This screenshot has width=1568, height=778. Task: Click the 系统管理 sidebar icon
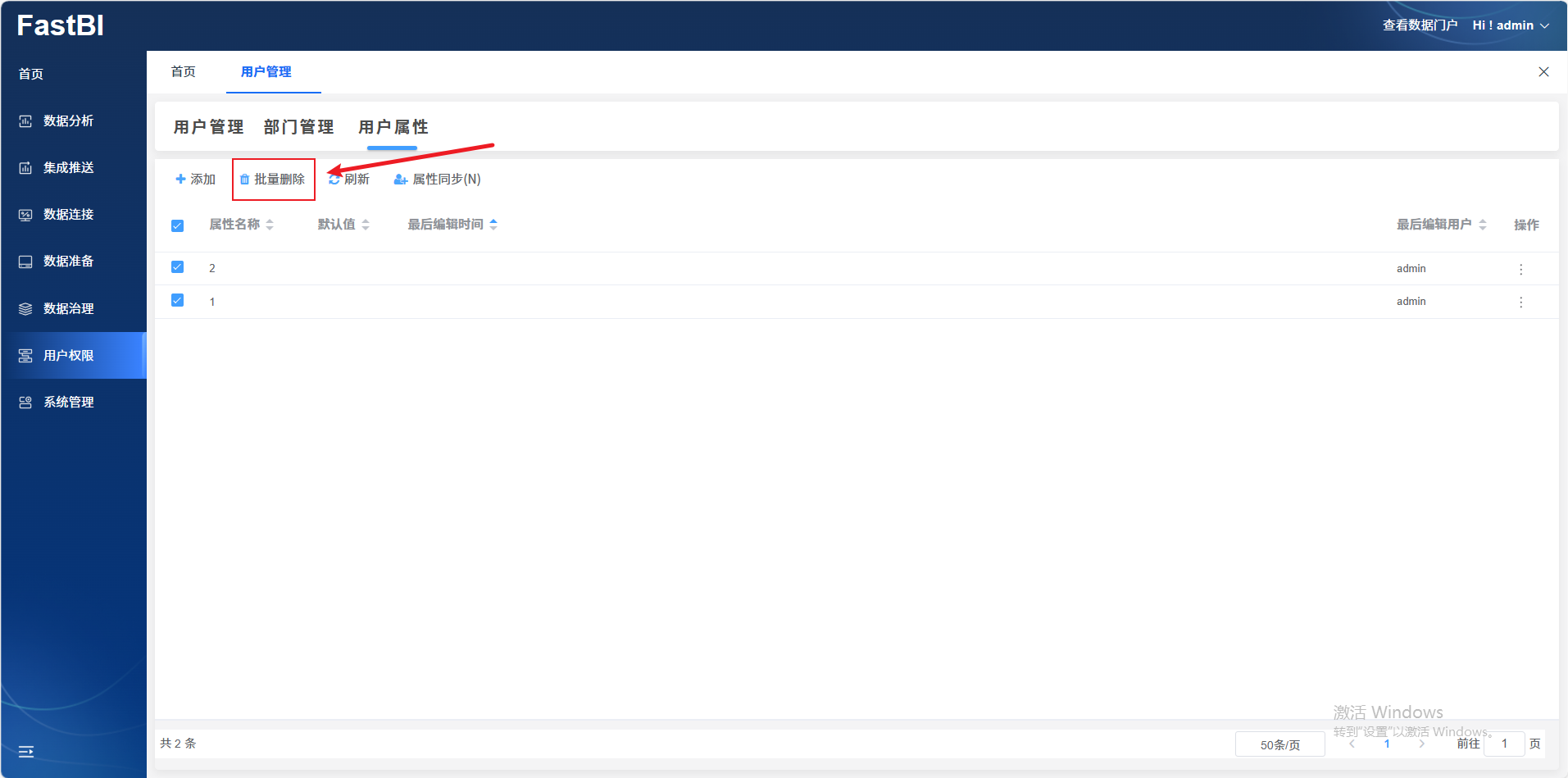pyautogui.click(x=25, y=403)
